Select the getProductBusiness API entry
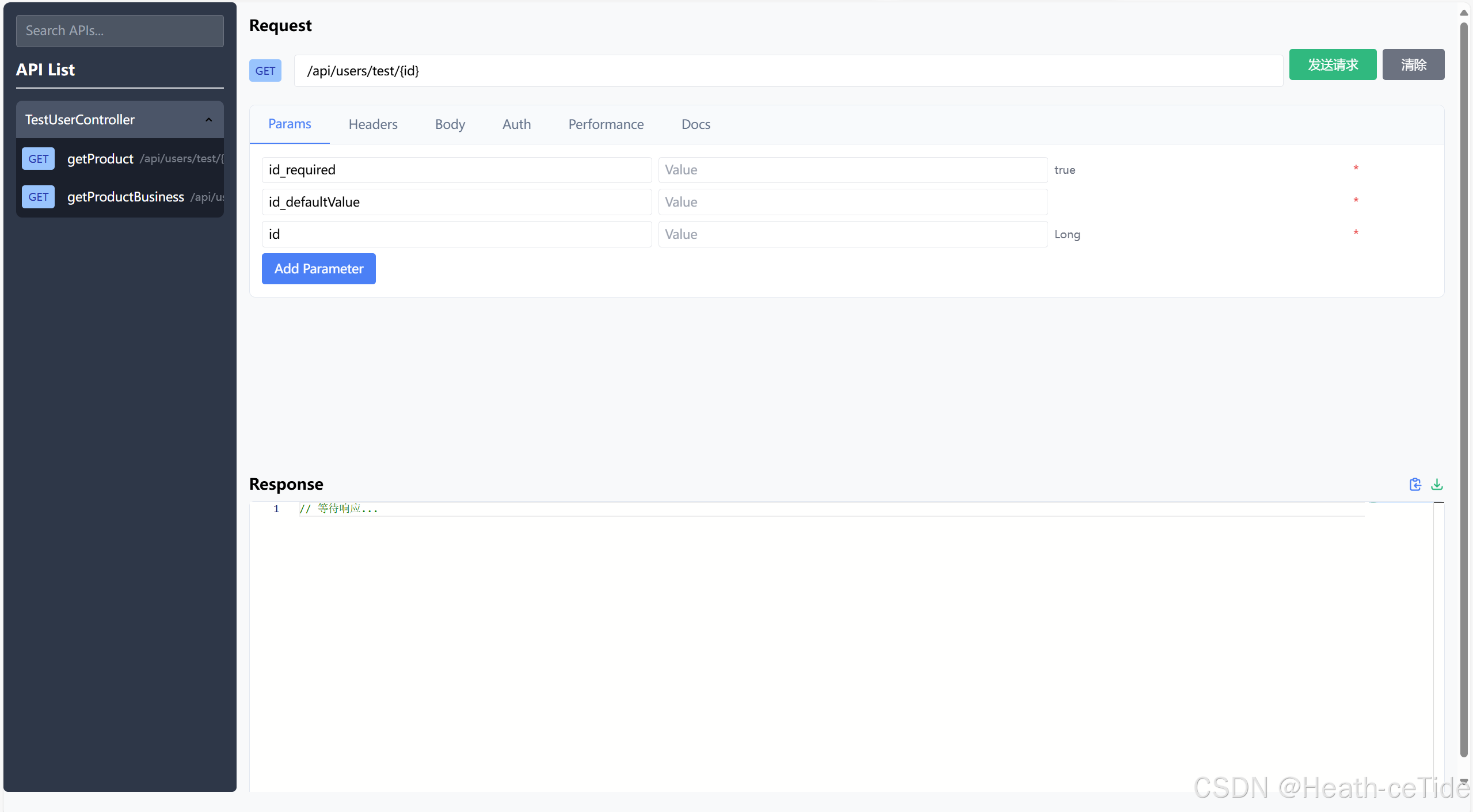Screen dimensions: 1473x812 (x=125, y=197)
